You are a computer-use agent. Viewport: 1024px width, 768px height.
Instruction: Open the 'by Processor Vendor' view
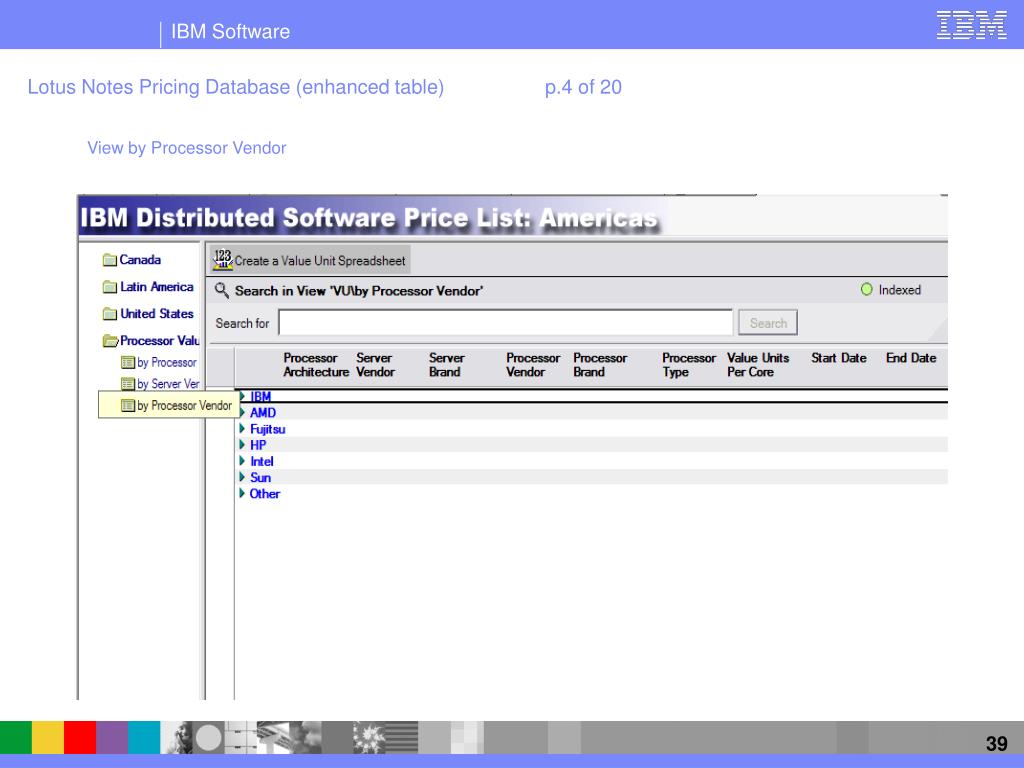[184, 406]
